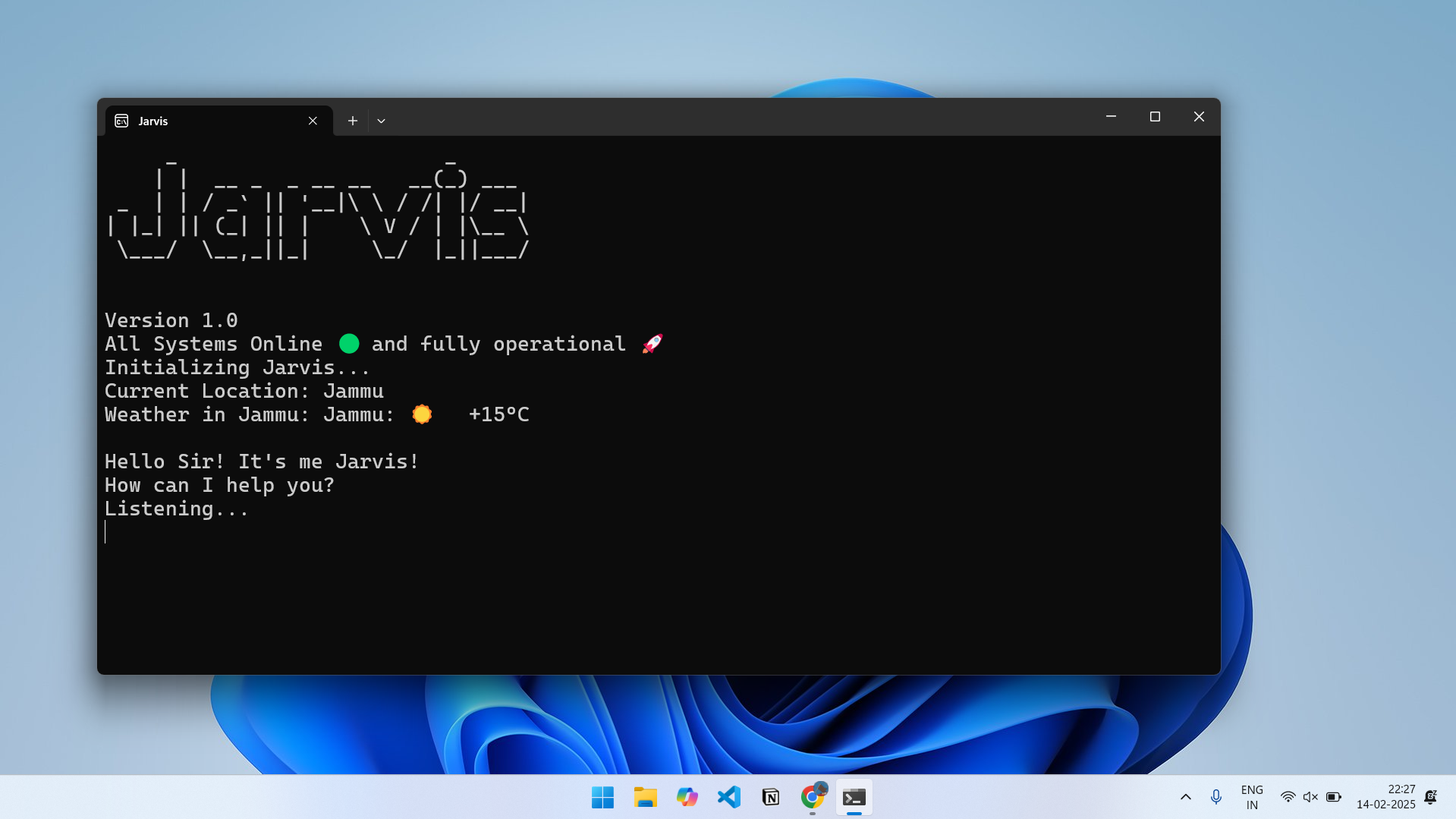Screen dimensions: 1456x819
Task: Click the microphone tray icon
Action: [1216, 797]
